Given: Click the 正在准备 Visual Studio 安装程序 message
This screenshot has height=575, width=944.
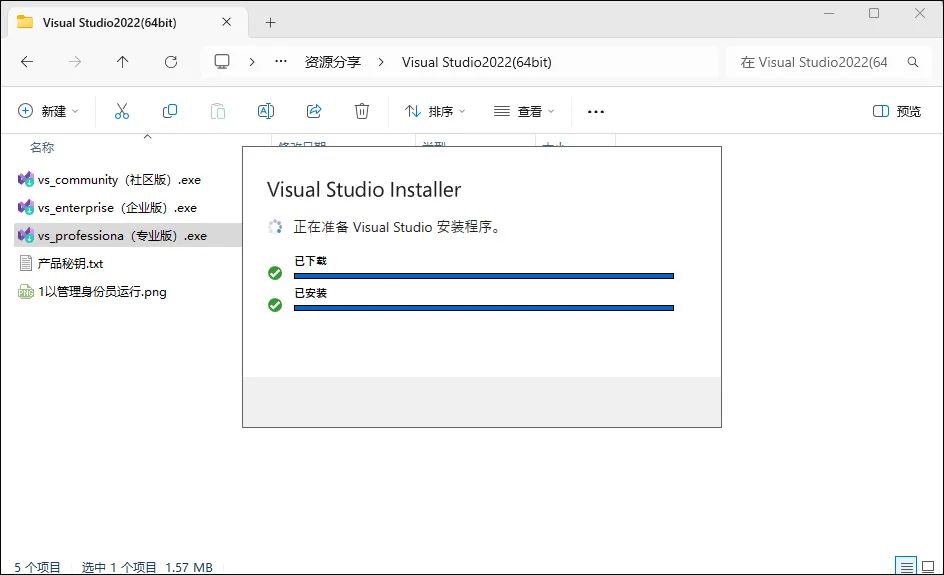Looking at the screenshot, I should point(397,227).
